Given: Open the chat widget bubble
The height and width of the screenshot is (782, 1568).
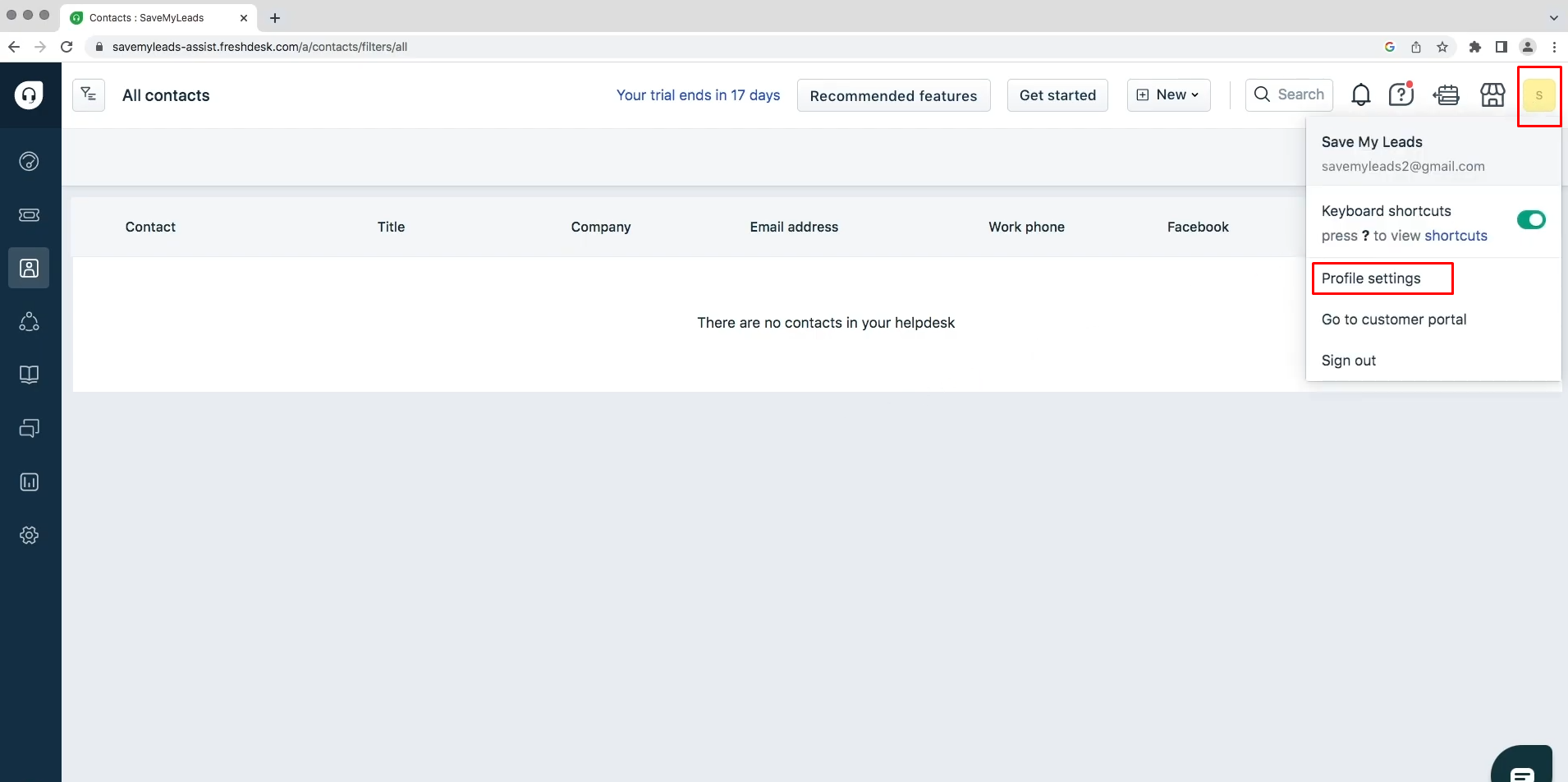Looking at the screenshot, I should 1521,765.
